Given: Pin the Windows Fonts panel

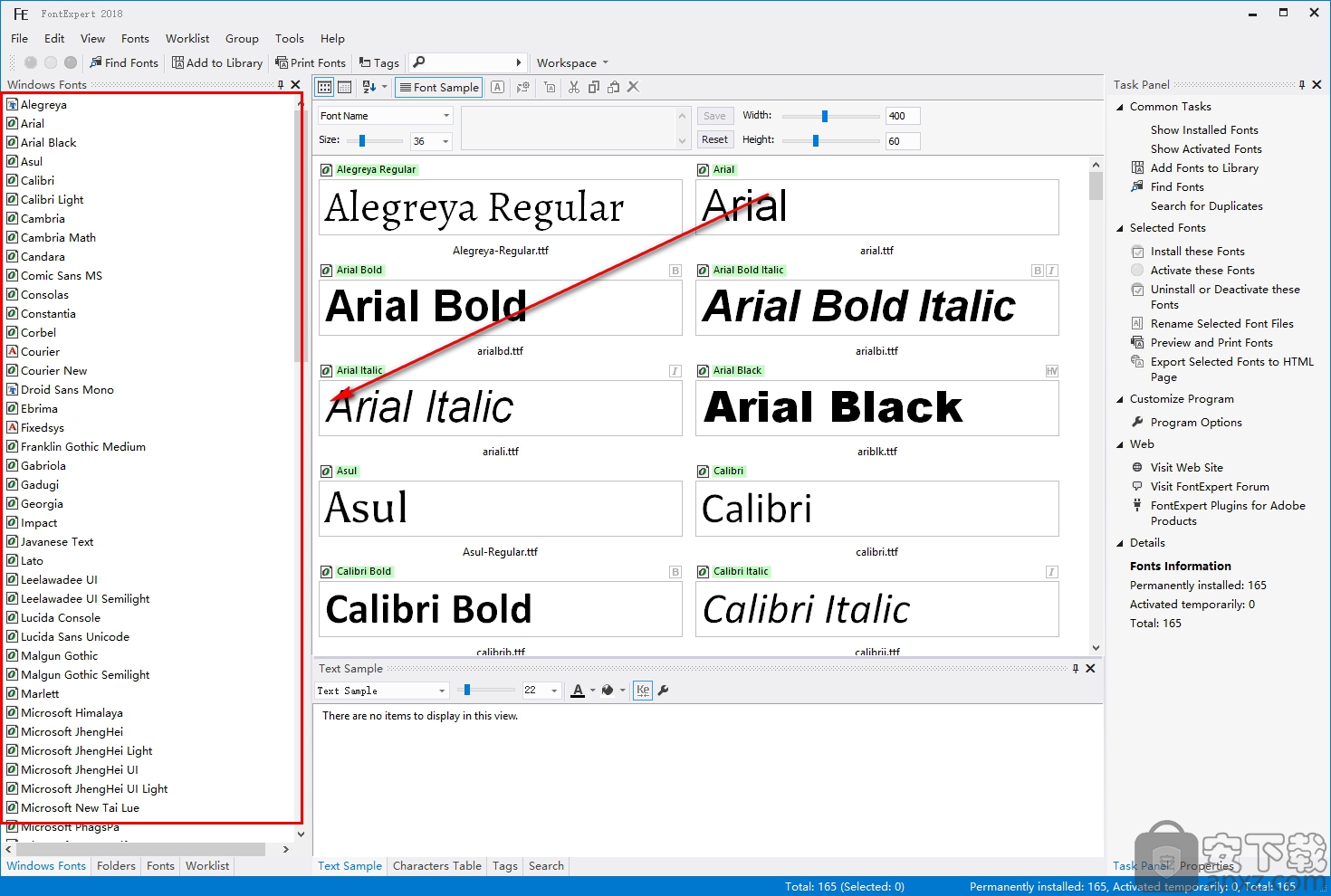Looking at the screenshot, I should point(281,84).
